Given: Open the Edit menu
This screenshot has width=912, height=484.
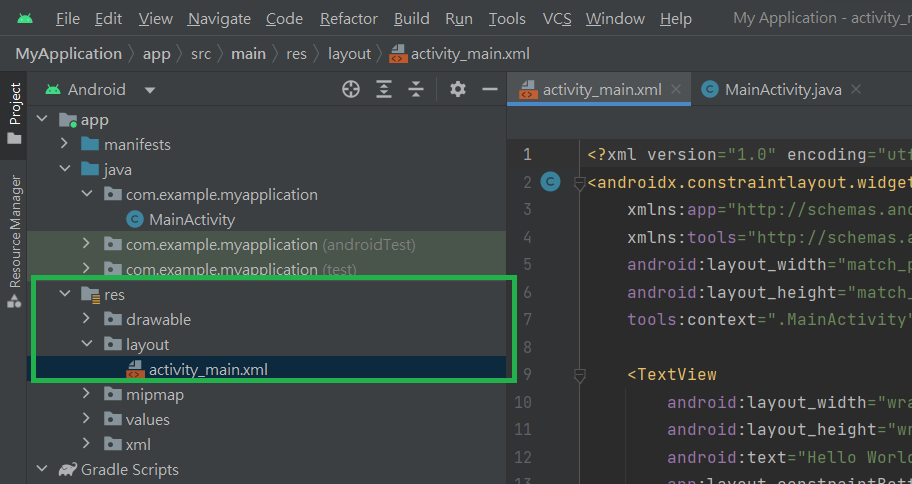Looking at the screenshot, I should click(x=109, y=19).
